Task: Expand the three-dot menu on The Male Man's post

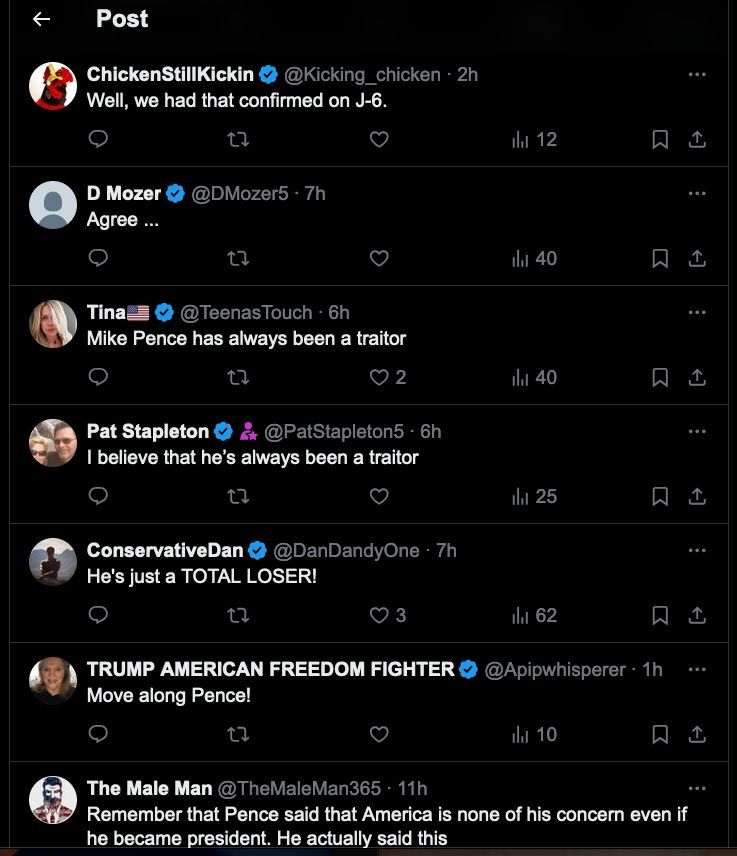Action: [697, 788]
